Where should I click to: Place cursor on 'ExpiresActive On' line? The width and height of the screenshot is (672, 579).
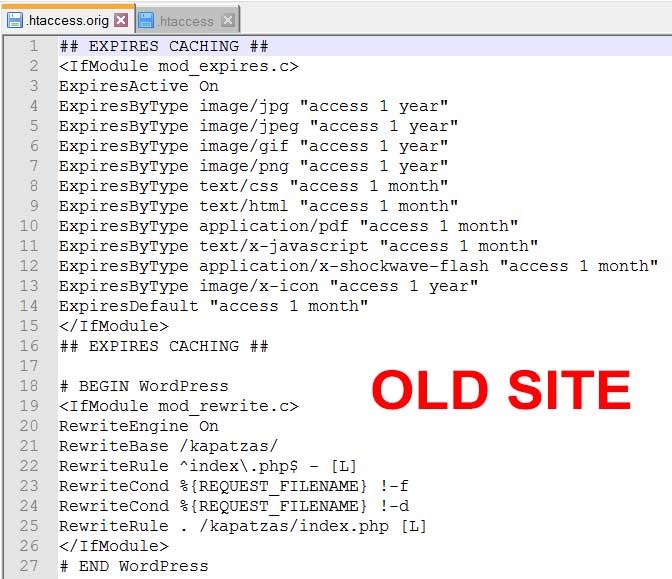click(x=138, y=86)
